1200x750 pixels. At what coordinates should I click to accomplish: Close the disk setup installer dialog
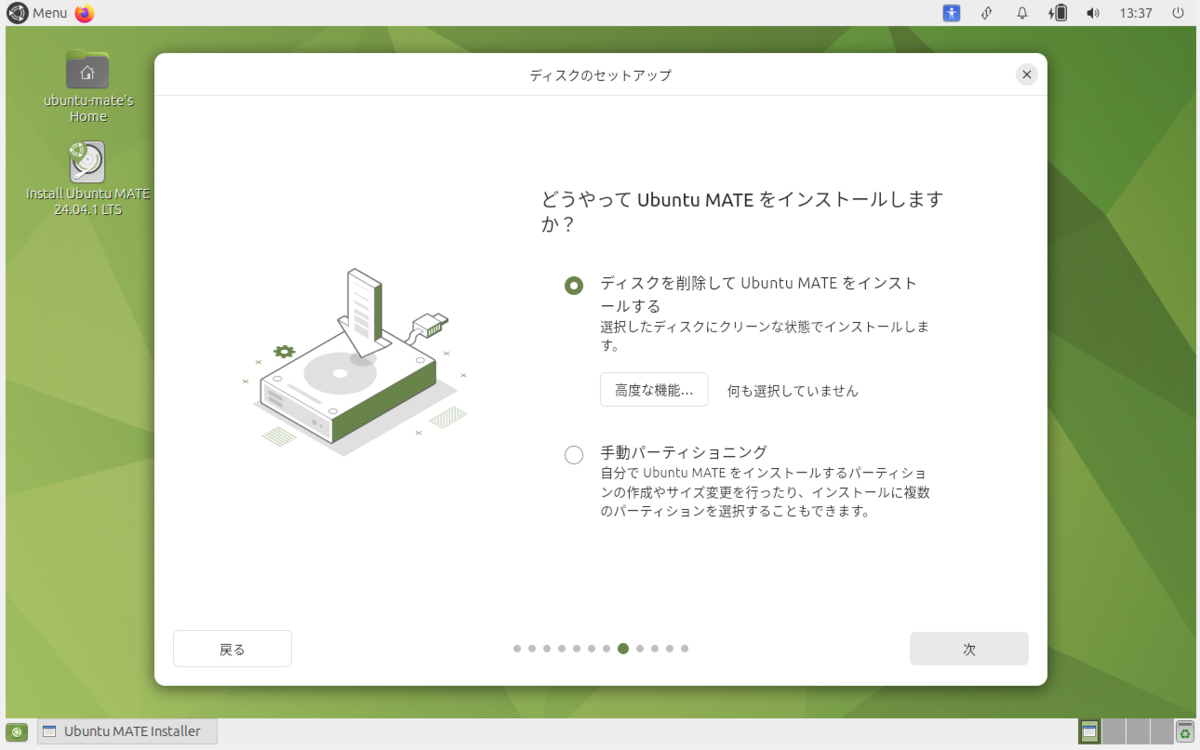[x=1026, y=74]
